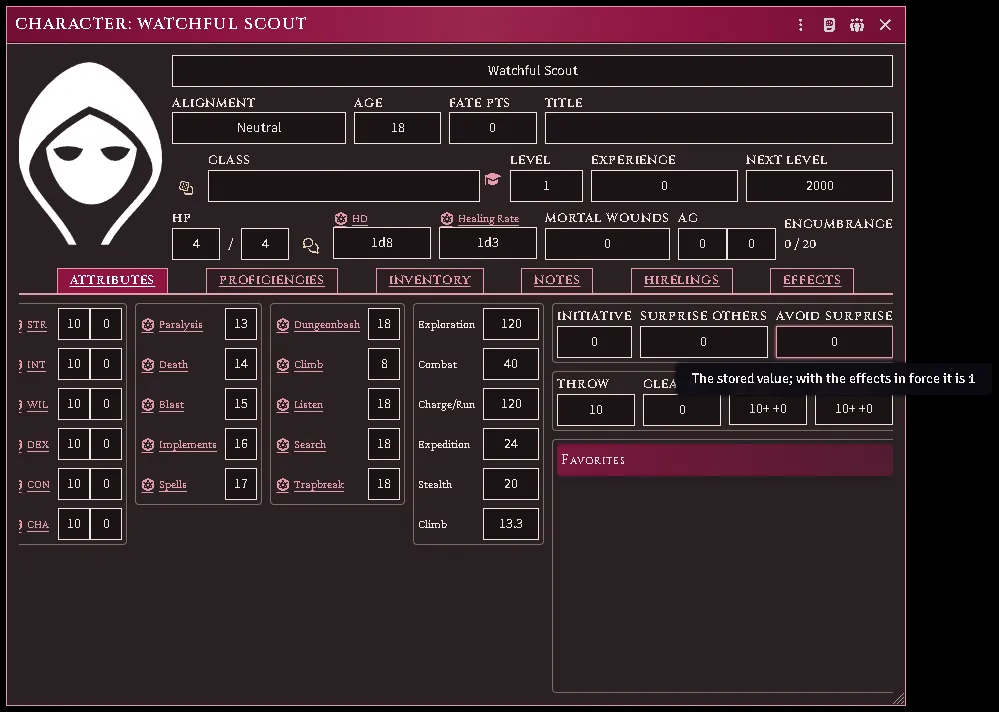
Task: Click the dice icon beside Death save
Action: [x=148, y=365]
